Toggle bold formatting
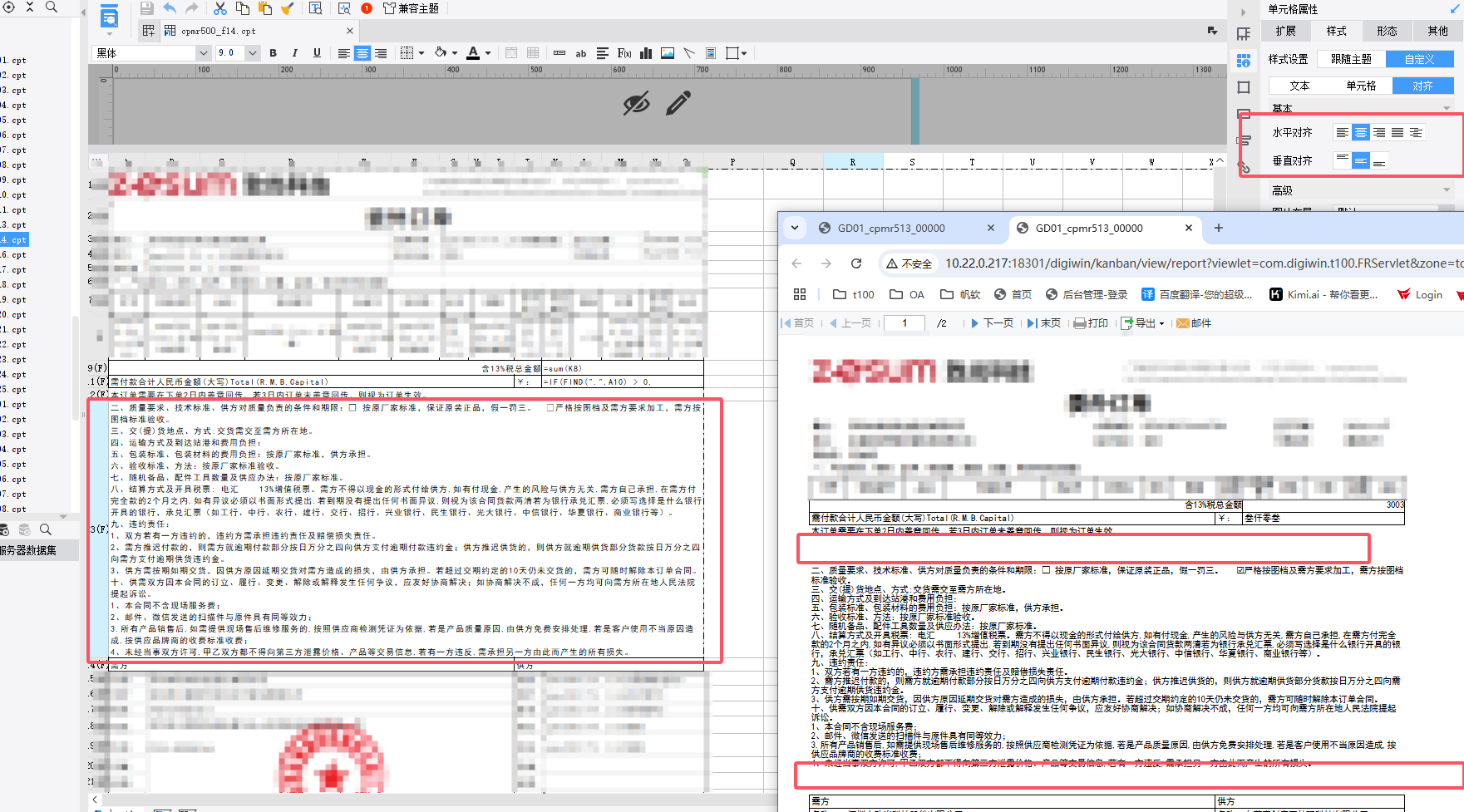The width and height of the screenshot is (1464, 812). (273, 53)
